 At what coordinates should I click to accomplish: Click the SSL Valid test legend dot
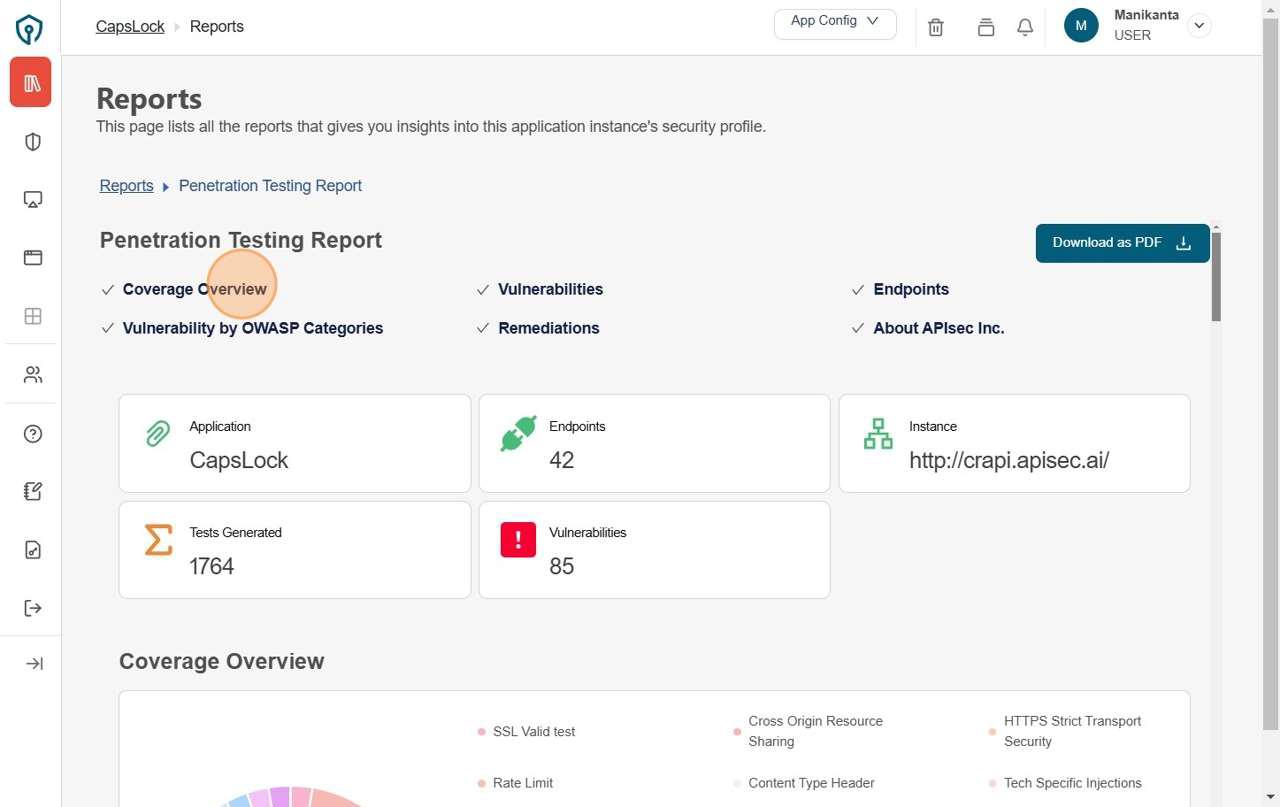pos(481,732)
